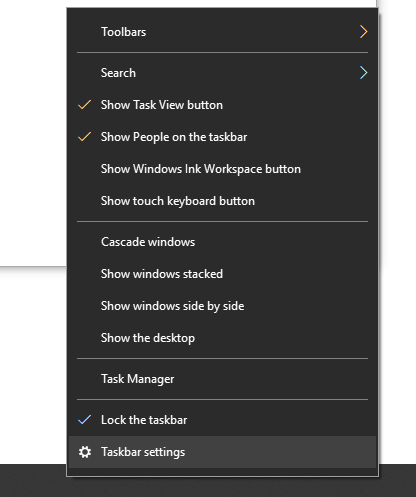Click the checkmark beside Show People on the taskbar

pyautogui.click(x=85, y=137)
